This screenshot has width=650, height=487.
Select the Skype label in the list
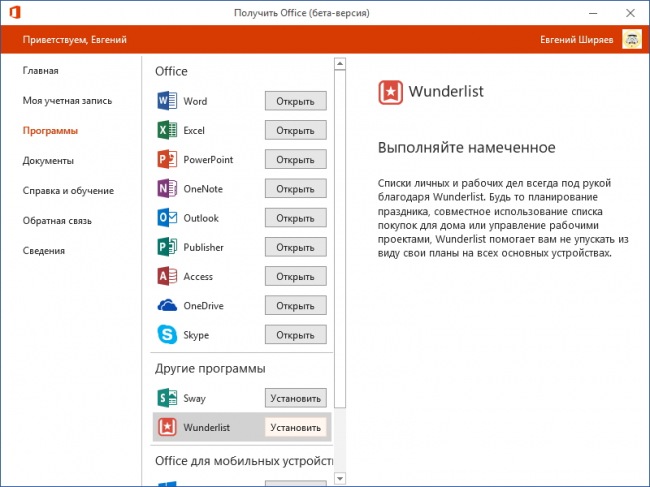196,335
